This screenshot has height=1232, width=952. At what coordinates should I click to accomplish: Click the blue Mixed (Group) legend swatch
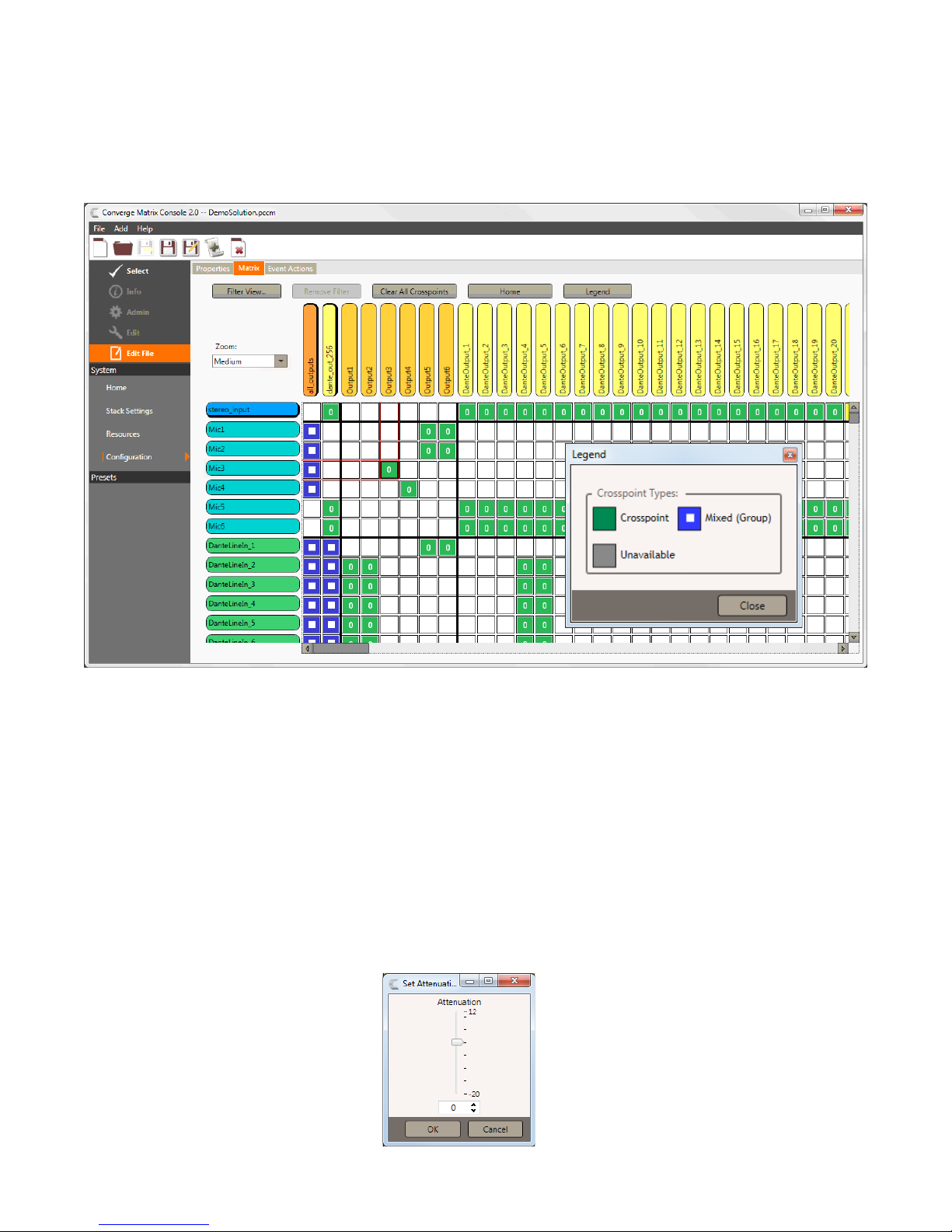[x=689, y=518]
